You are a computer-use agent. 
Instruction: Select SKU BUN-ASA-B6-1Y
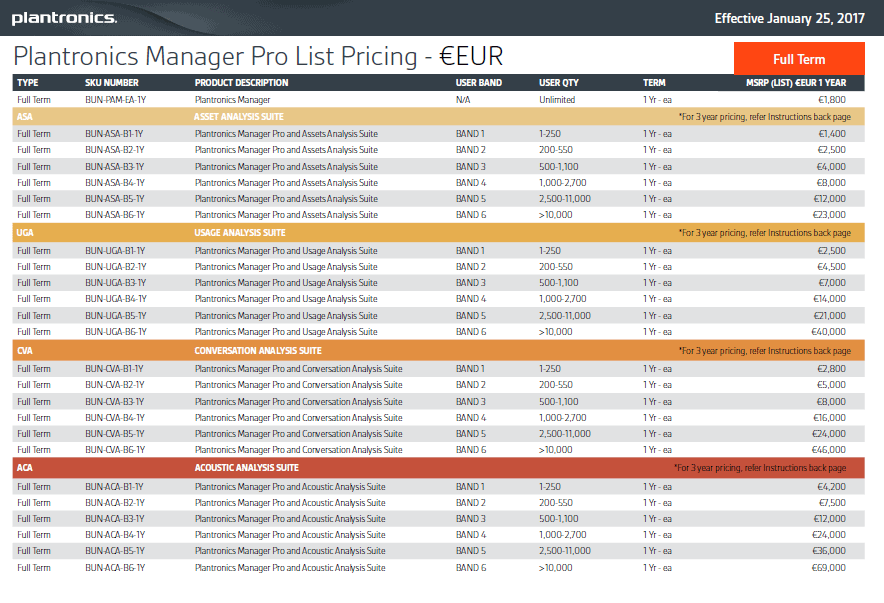115,215
